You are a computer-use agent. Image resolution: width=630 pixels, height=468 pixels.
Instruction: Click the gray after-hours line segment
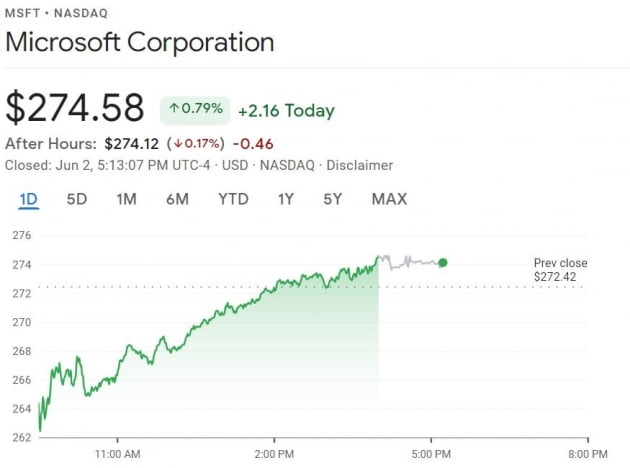410,262
